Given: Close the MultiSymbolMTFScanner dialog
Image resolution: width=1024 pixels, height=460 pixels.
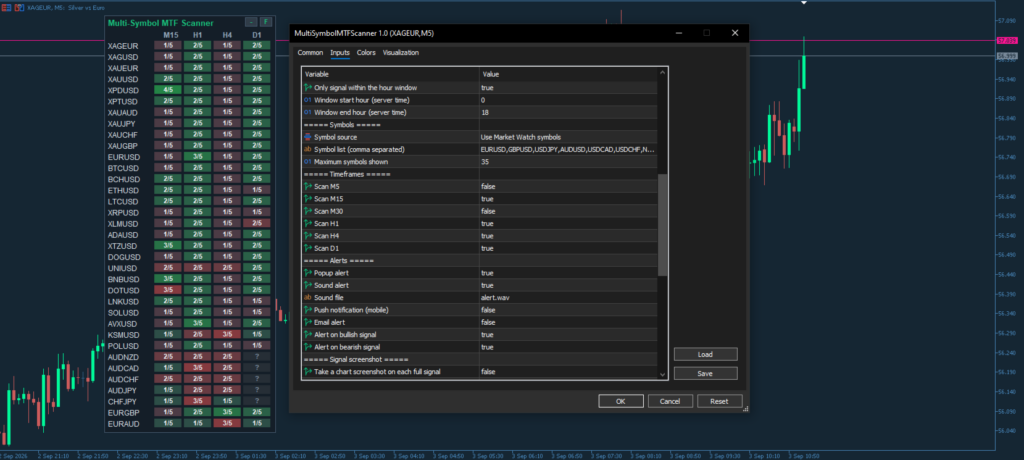Looking at the screenshot, I should point(735,33).
